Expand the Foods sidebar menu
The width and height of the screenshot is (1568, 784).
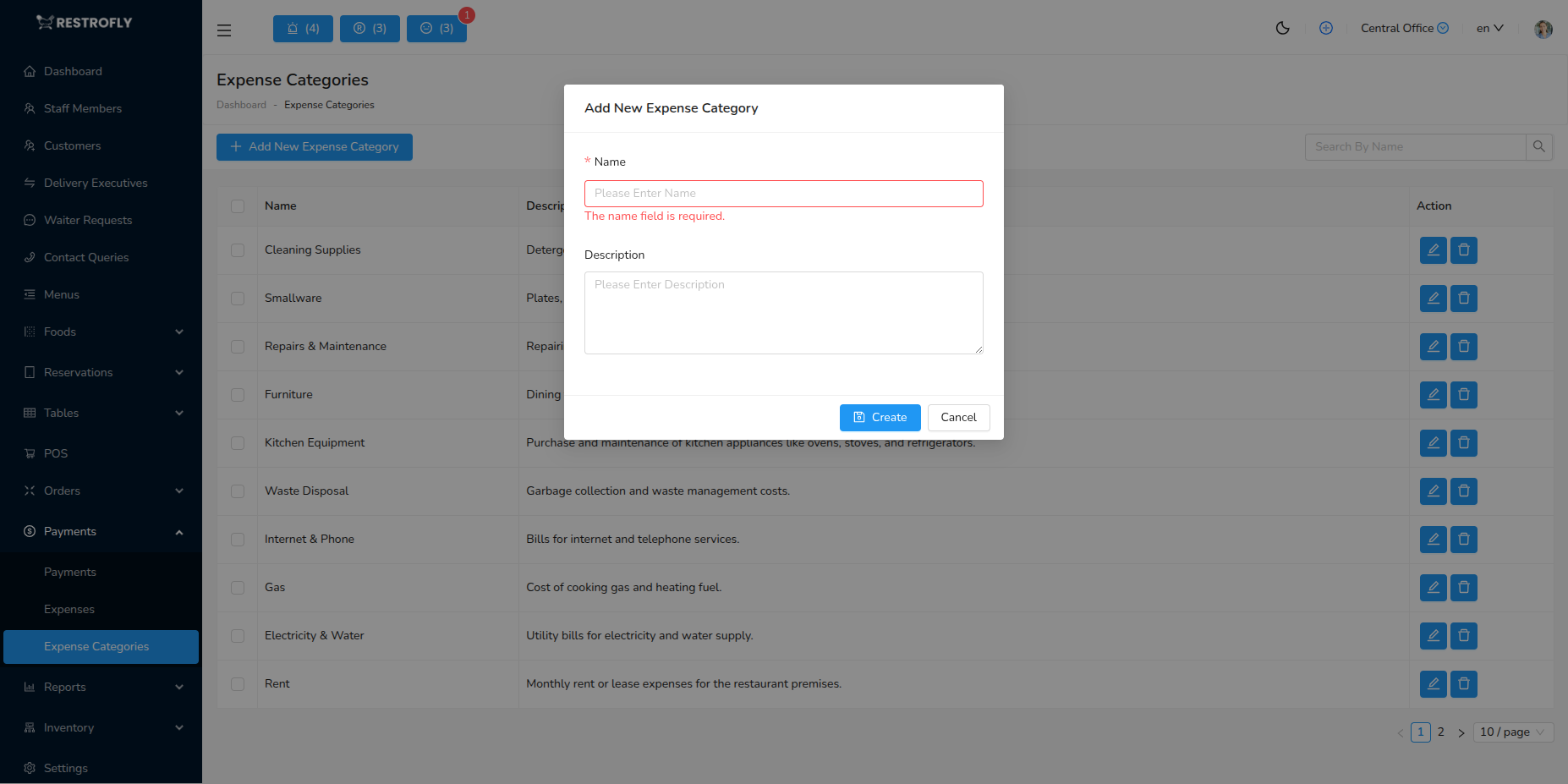click(x=101, y=332)
